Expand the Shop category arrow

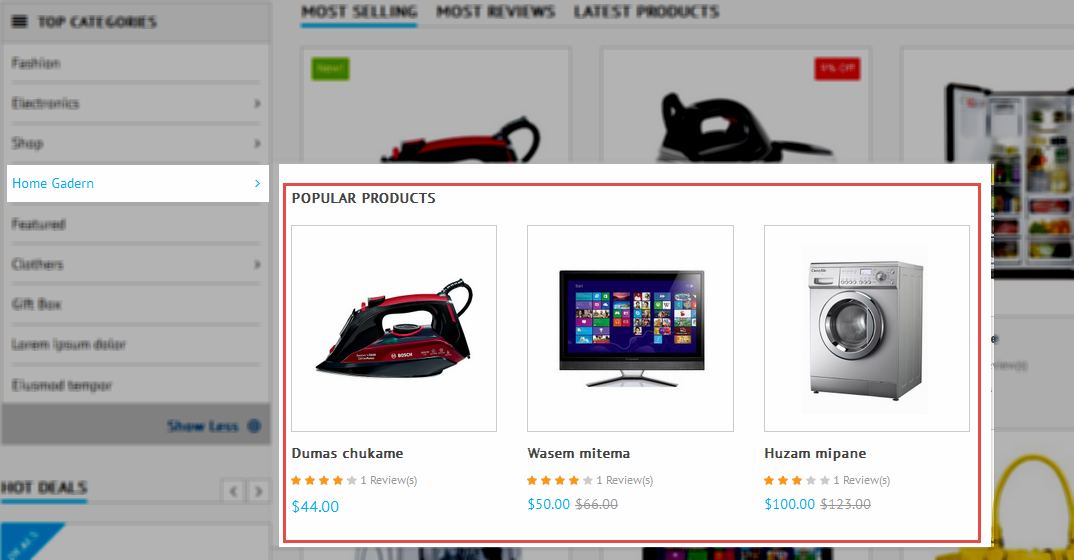258,143
